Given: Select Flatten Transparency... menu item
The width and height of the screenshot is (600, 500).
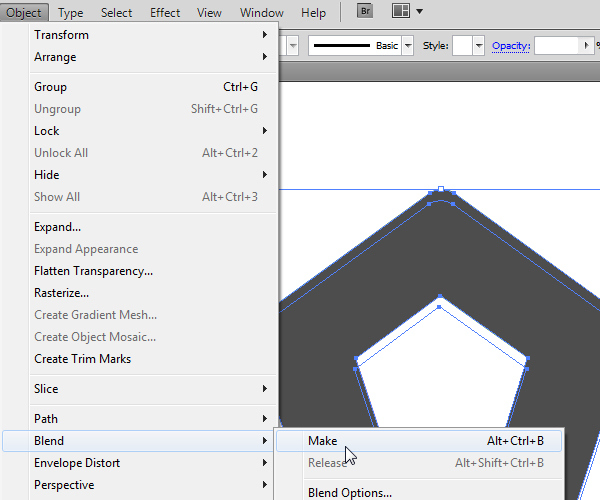Looking at the screenshot, I should point(153,271).
